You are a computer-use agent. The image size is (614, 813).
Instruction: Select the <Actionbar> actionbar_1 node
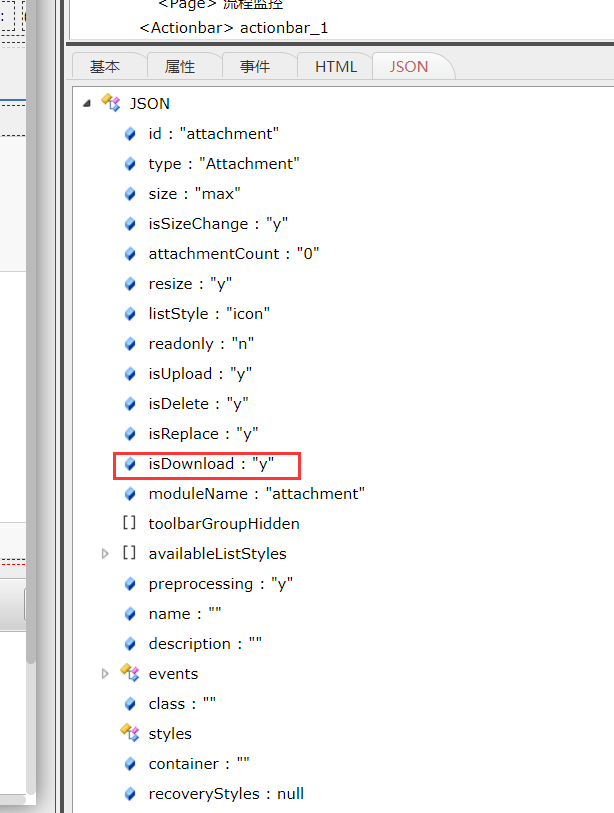[x=234, y=27]
